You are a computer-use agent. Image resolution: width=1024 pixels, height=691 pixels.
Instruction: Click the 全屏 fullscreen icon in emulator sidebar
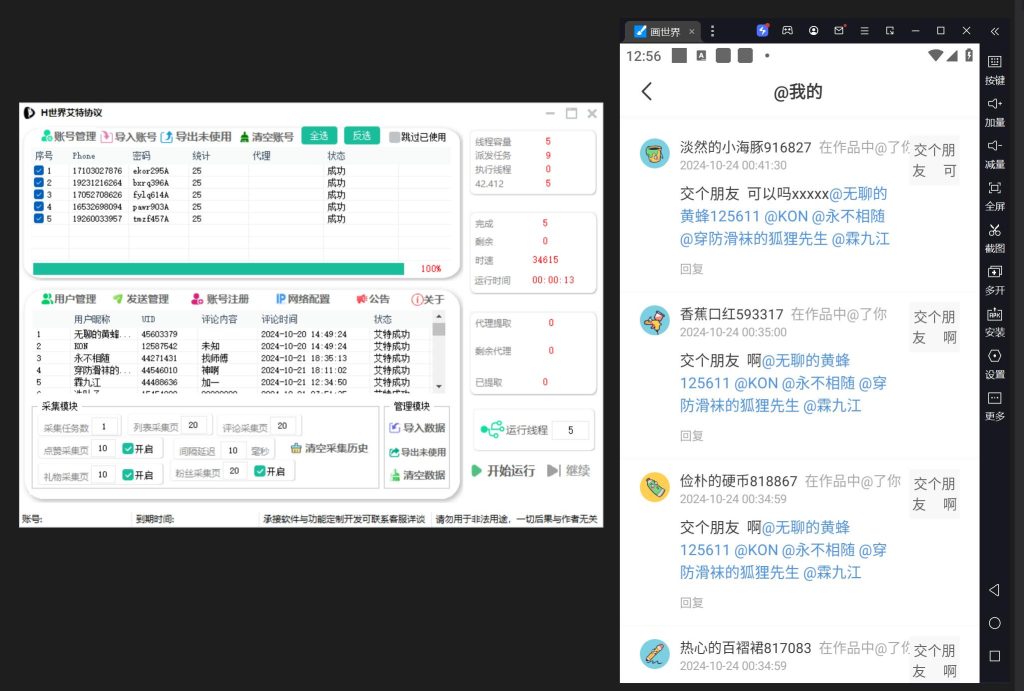pos(994,189)
